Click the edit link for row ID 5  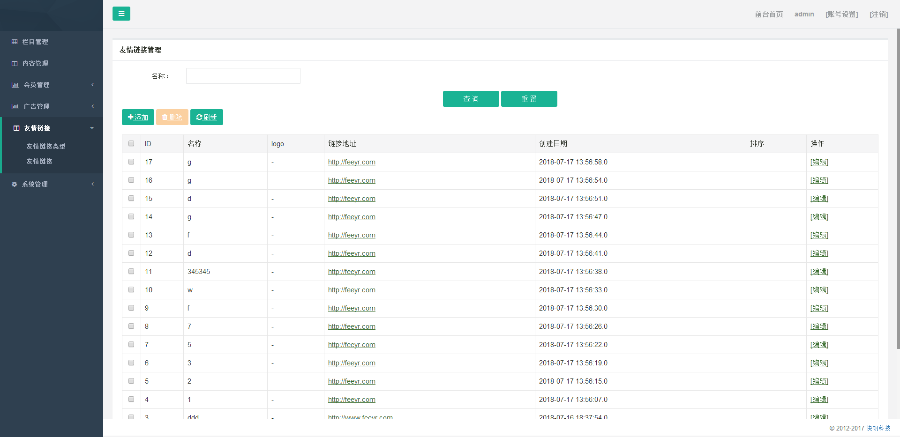point(819,381)
